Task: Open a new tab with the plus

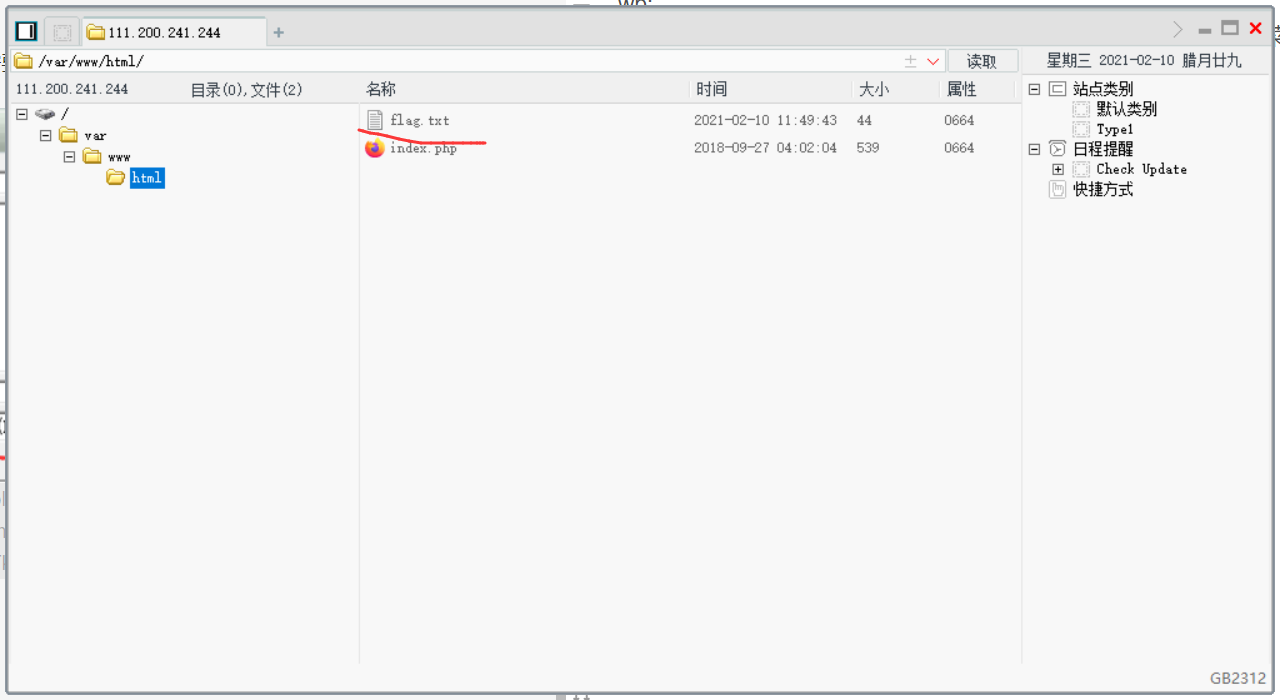Action: click(x=278, y=33)
